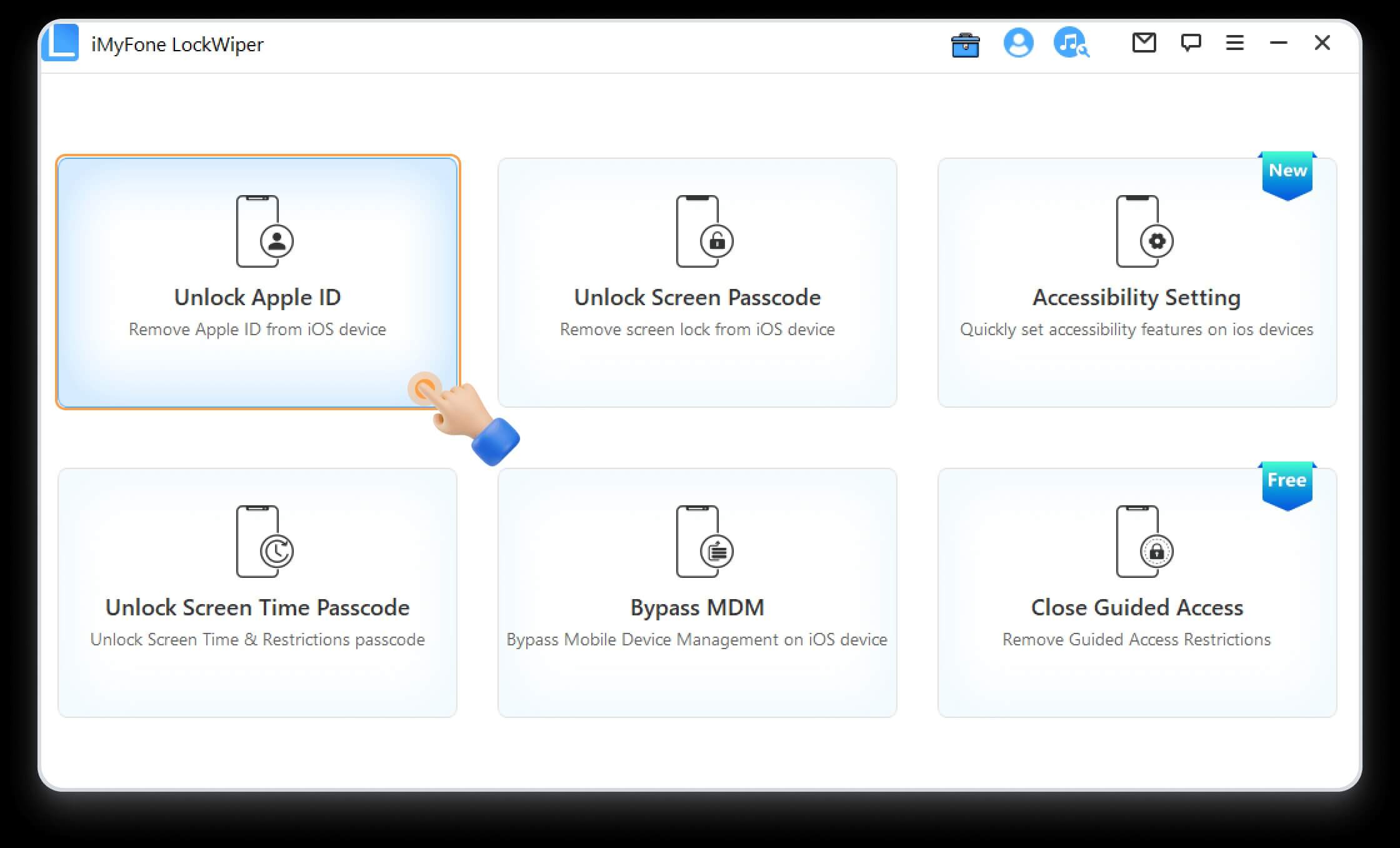
Task: Click 'Remove Guided Access Restrictions' text
Action: point(1137,640)
